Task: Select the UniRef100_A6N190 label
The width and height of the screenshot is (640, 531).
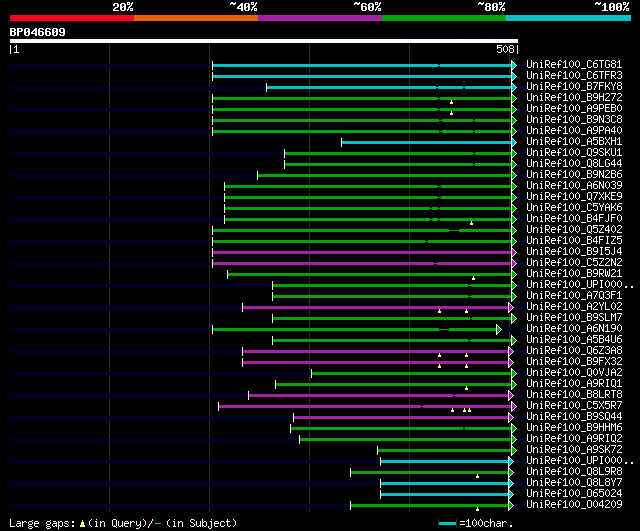Action: 574,329
